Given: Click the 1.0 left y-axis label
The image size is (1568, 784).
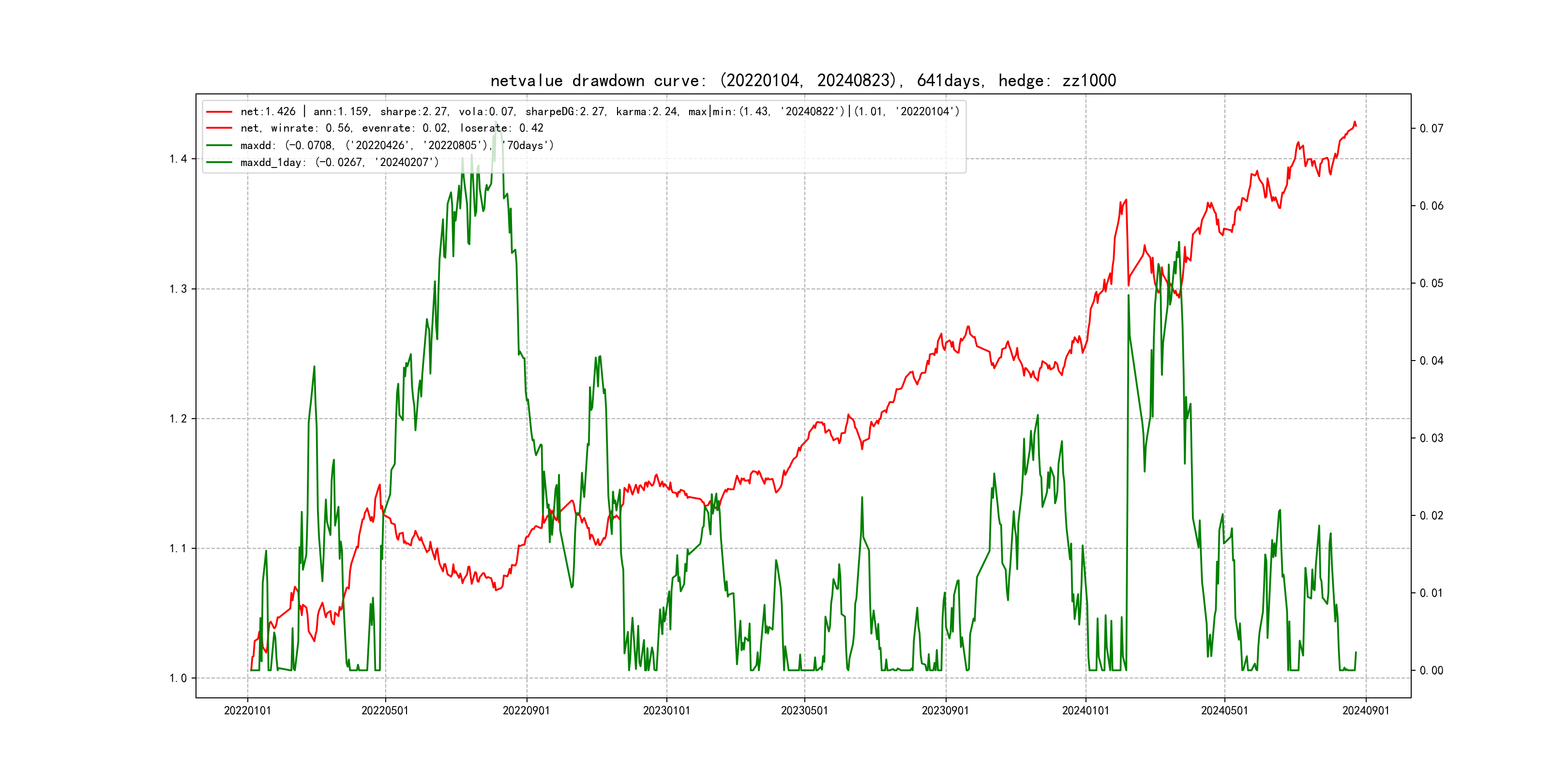Looking at the screenshot, I should (x=178, y=678).
